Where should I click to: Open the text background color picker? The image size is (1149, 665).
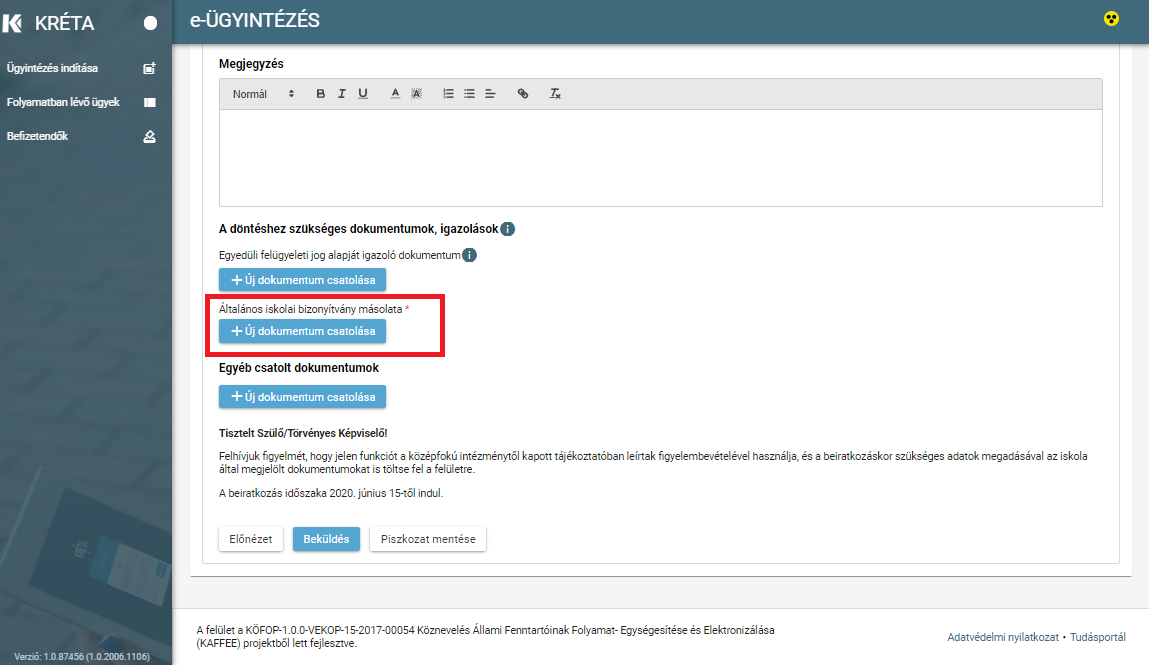[x=416, y=94]
